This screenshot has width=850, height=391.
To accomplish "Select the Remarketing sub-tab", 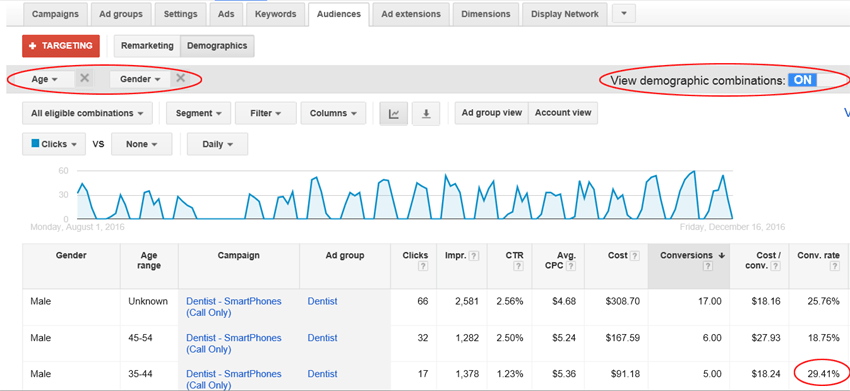I will 147,46.
